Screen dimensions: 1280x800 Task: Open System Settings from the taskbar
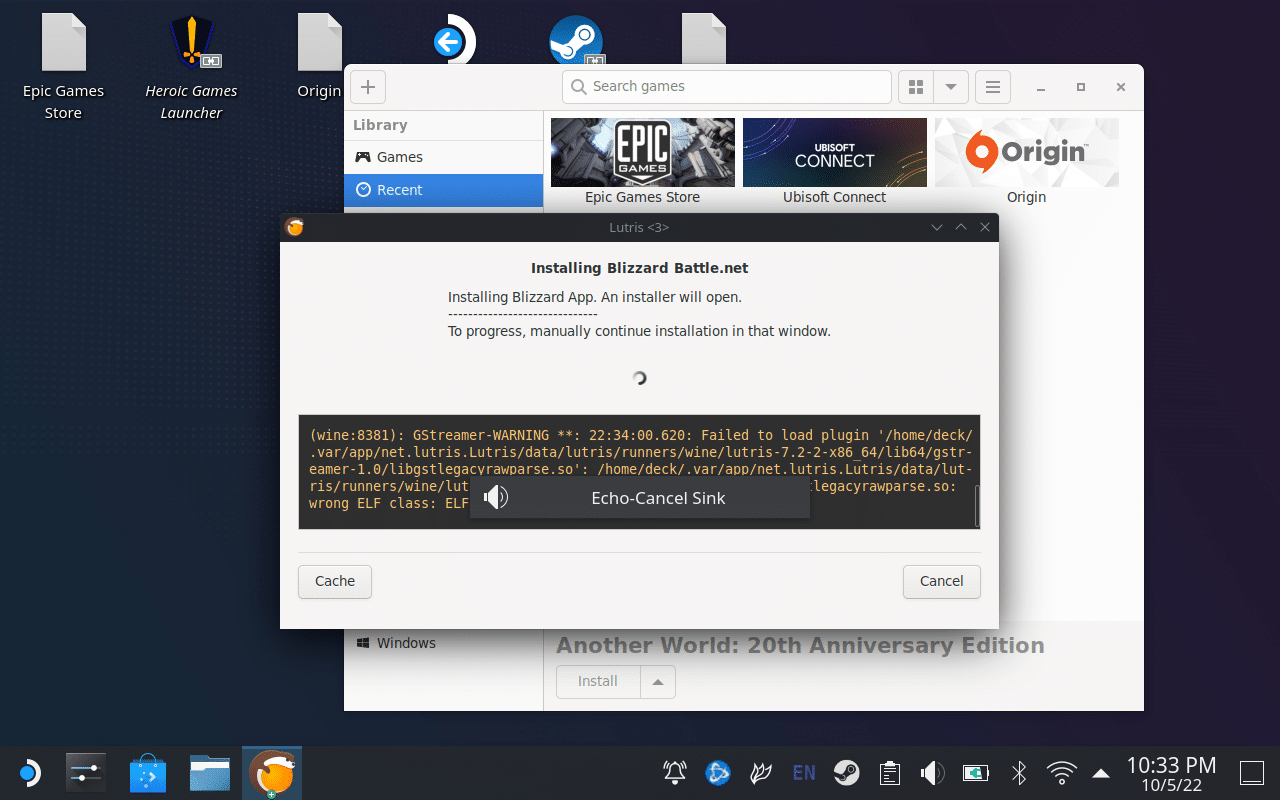(86, 773)
